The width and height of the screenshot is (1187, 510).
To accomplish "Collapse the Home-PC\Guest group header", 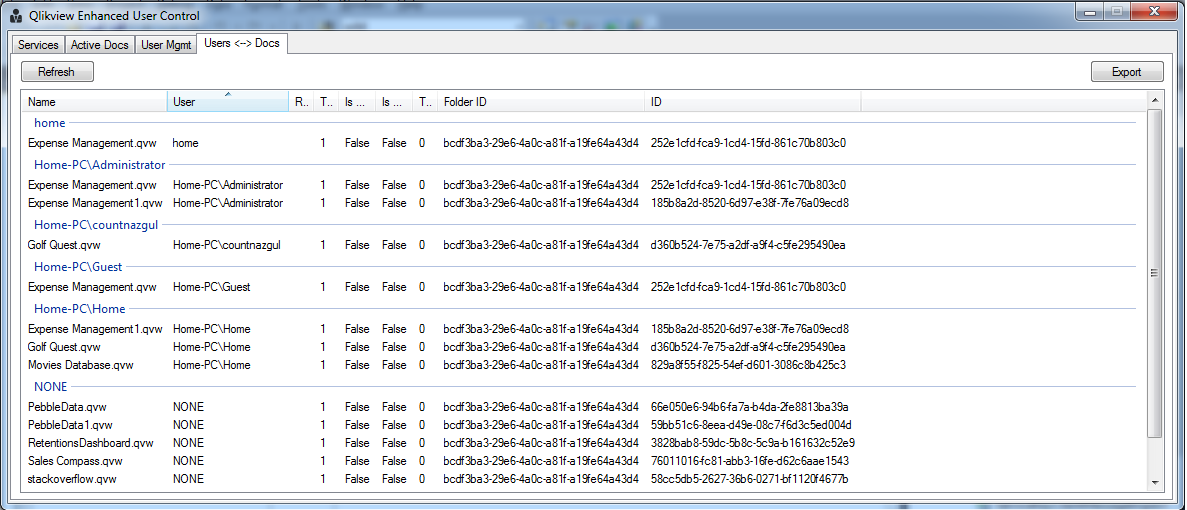I will (x=78, y=266).
